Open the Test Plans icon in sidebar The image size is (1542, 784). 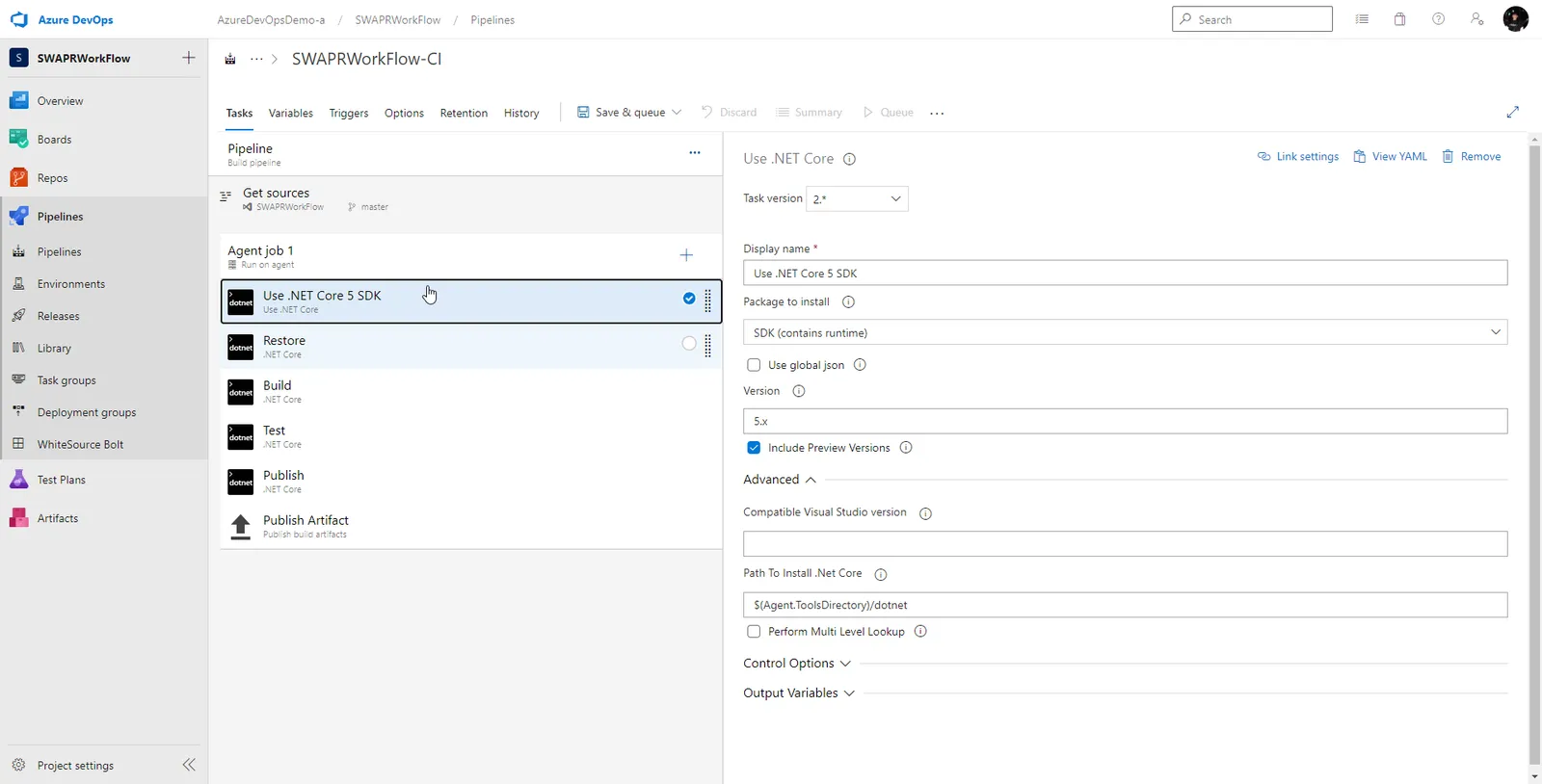click(19, 479)
